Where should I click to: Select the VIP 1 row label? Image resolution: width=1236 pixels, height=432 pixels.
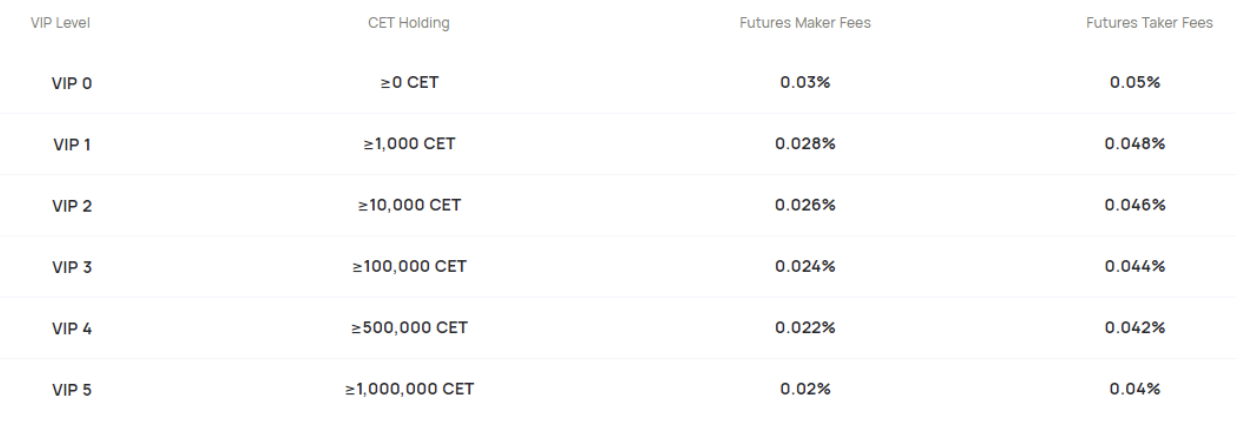[72, 145]
